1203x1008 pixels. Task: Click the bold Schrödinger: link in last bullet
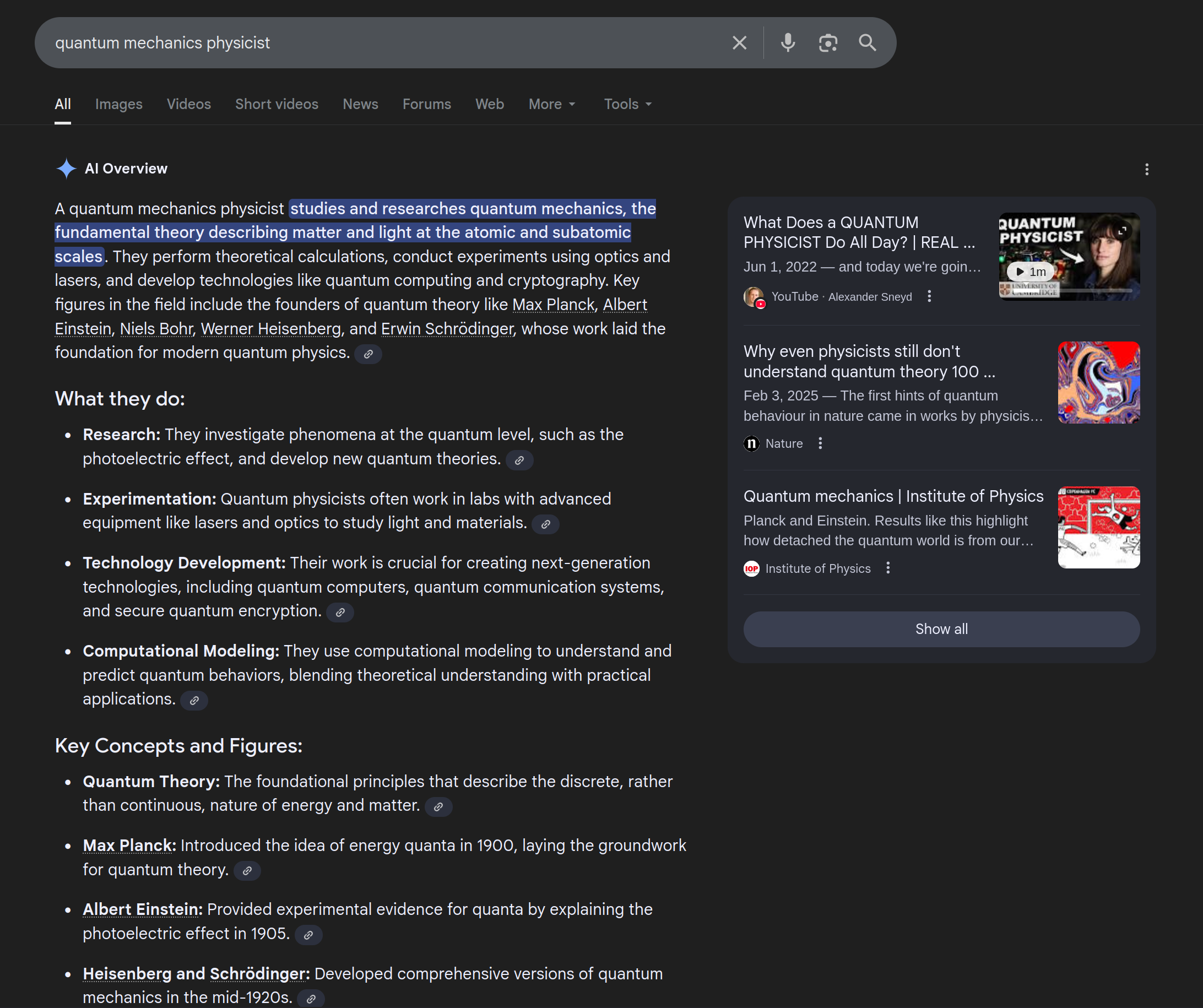tap(259, 974)
